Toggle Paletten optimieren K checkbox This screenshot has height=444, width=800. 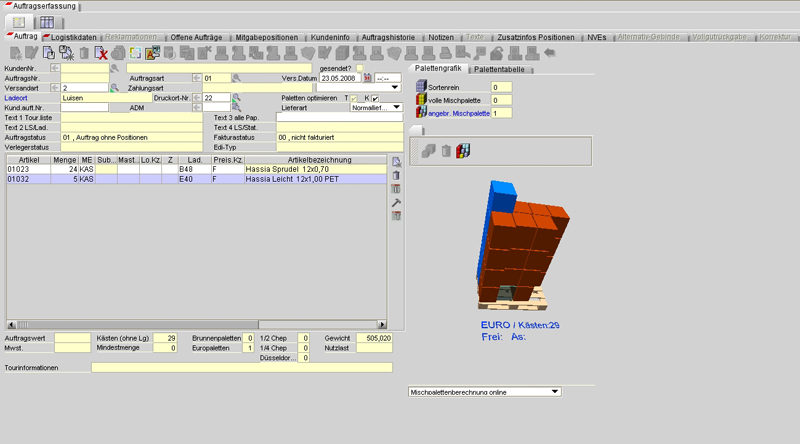[375, 98]
